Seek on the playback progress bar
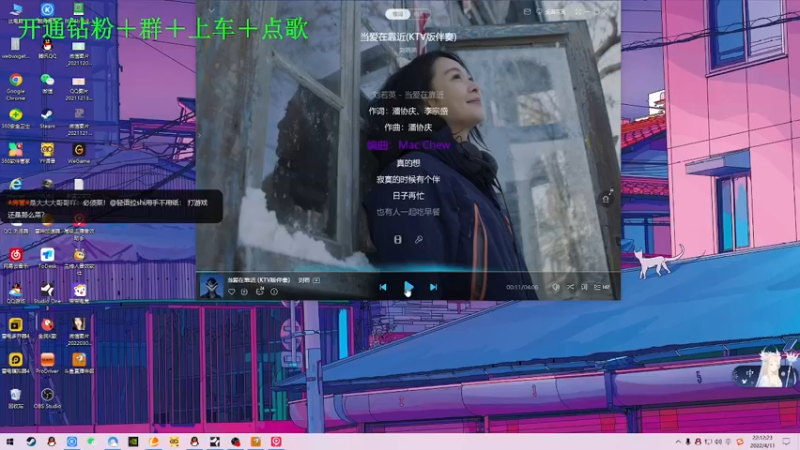 point(408,271)
